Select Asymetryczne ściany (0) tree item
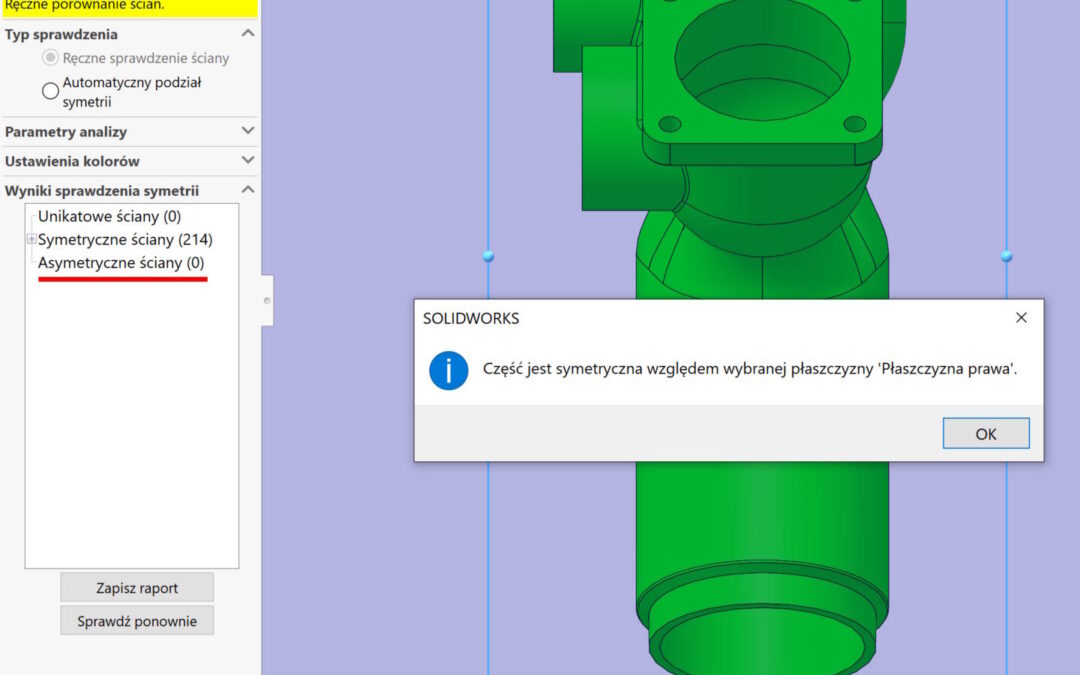The height and width of the screenshot is (675, 1080). [x=120, y=262]
